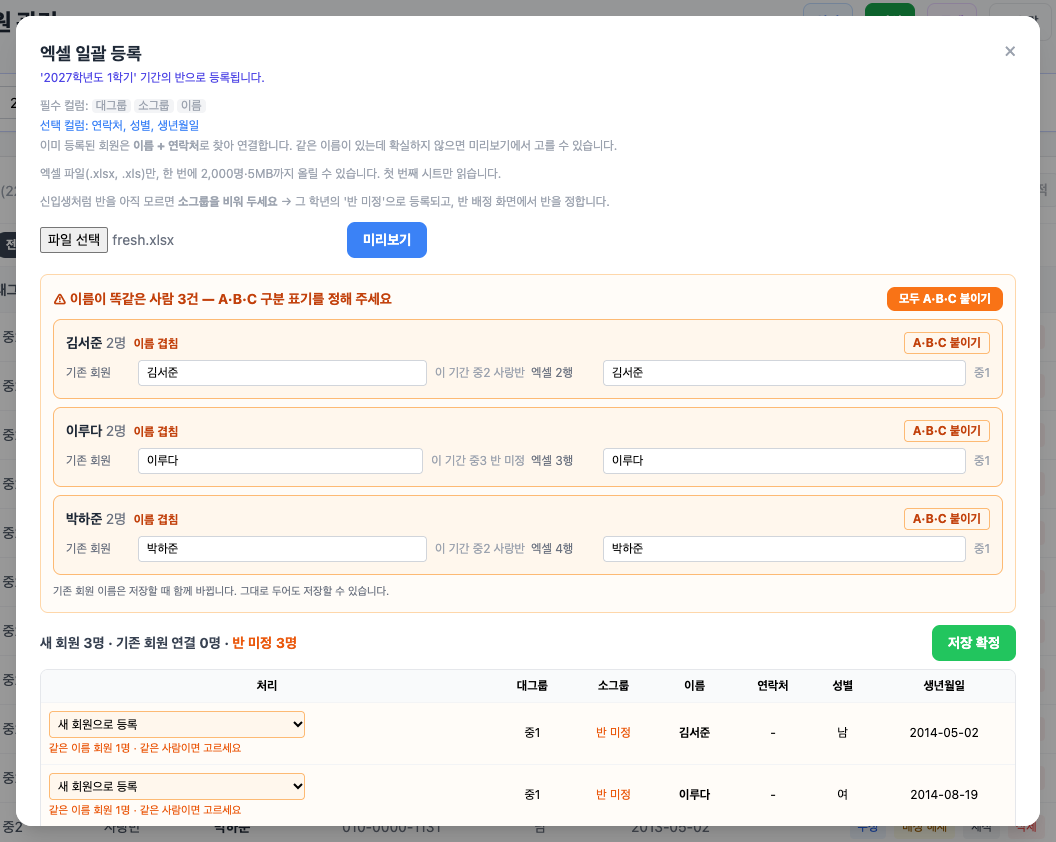Edit the Excel row 2 name field 김서준

[x=784, y=373]
